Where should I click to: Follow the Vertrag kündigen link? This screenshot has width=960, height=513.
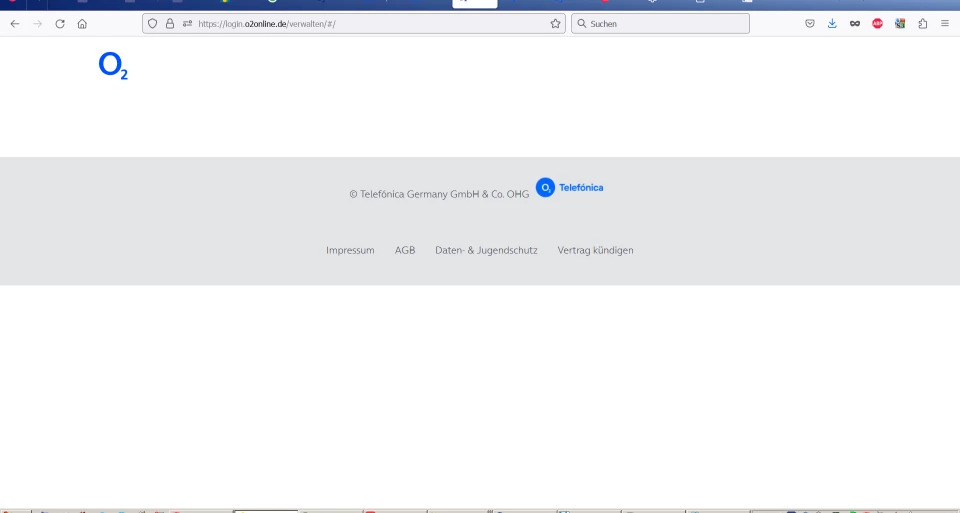click(x=595, y=250)
